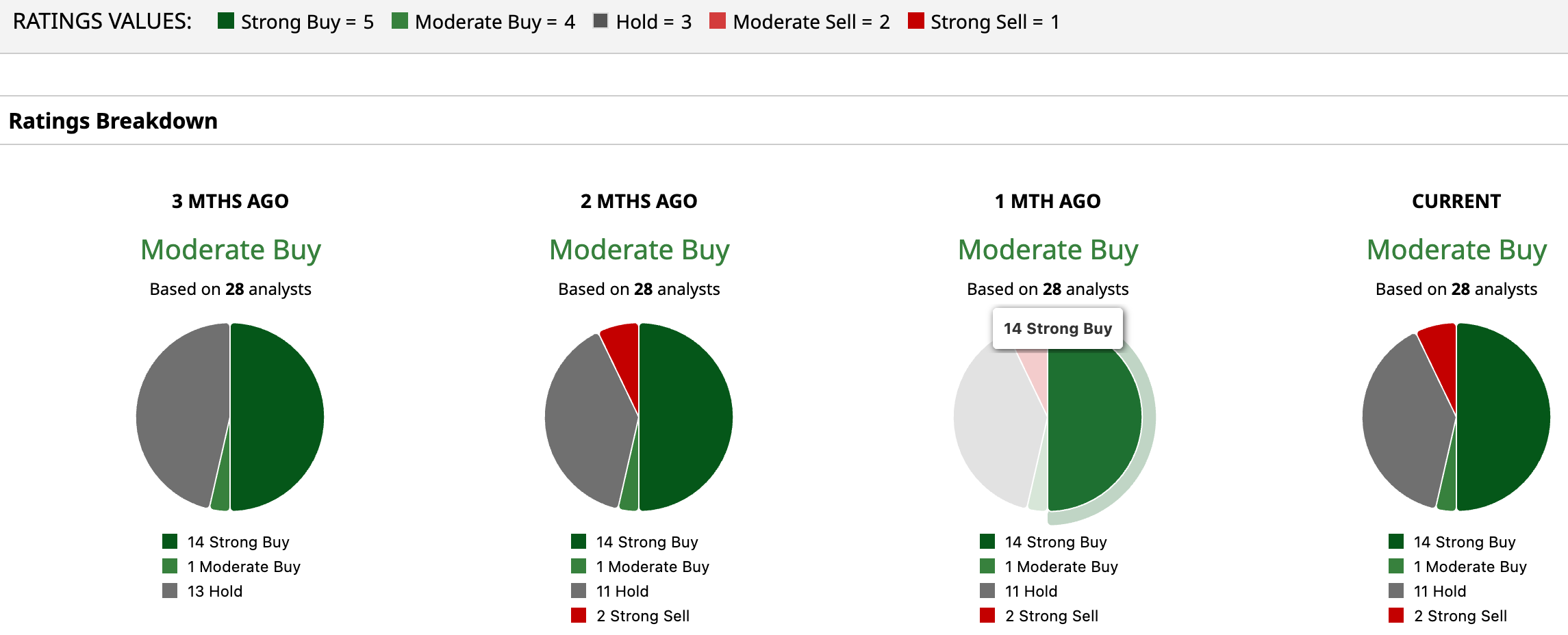Click the Strong Sell swatch in ratings values
The height and width of the screenshot is (635, 1568).
(915, 21)
